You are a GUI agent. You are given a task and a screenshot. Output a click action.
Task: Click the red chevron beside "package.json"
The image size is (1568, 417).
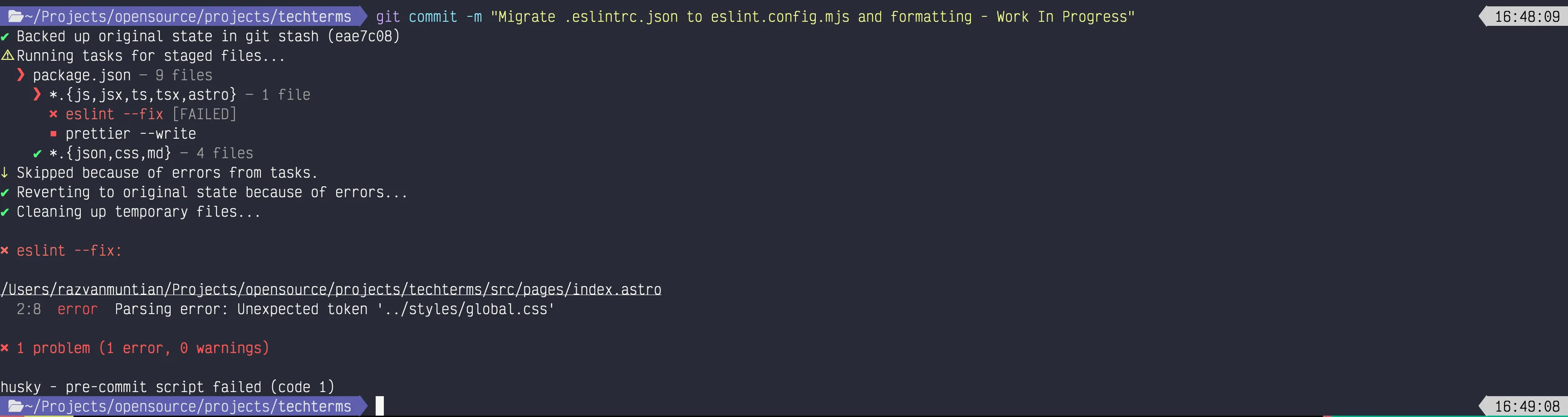coord(21,75)
